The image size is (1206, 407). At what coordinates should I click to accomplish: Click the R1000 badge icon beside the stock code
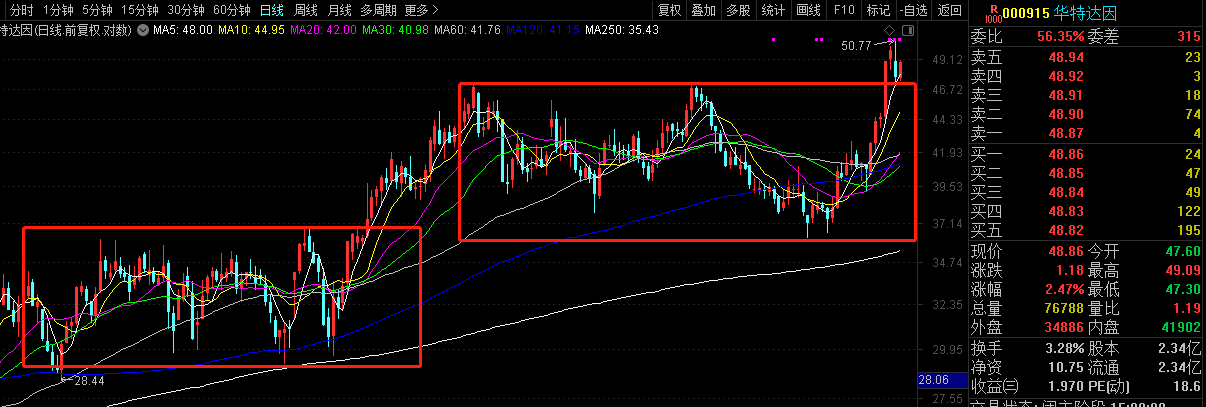point(991,12)
